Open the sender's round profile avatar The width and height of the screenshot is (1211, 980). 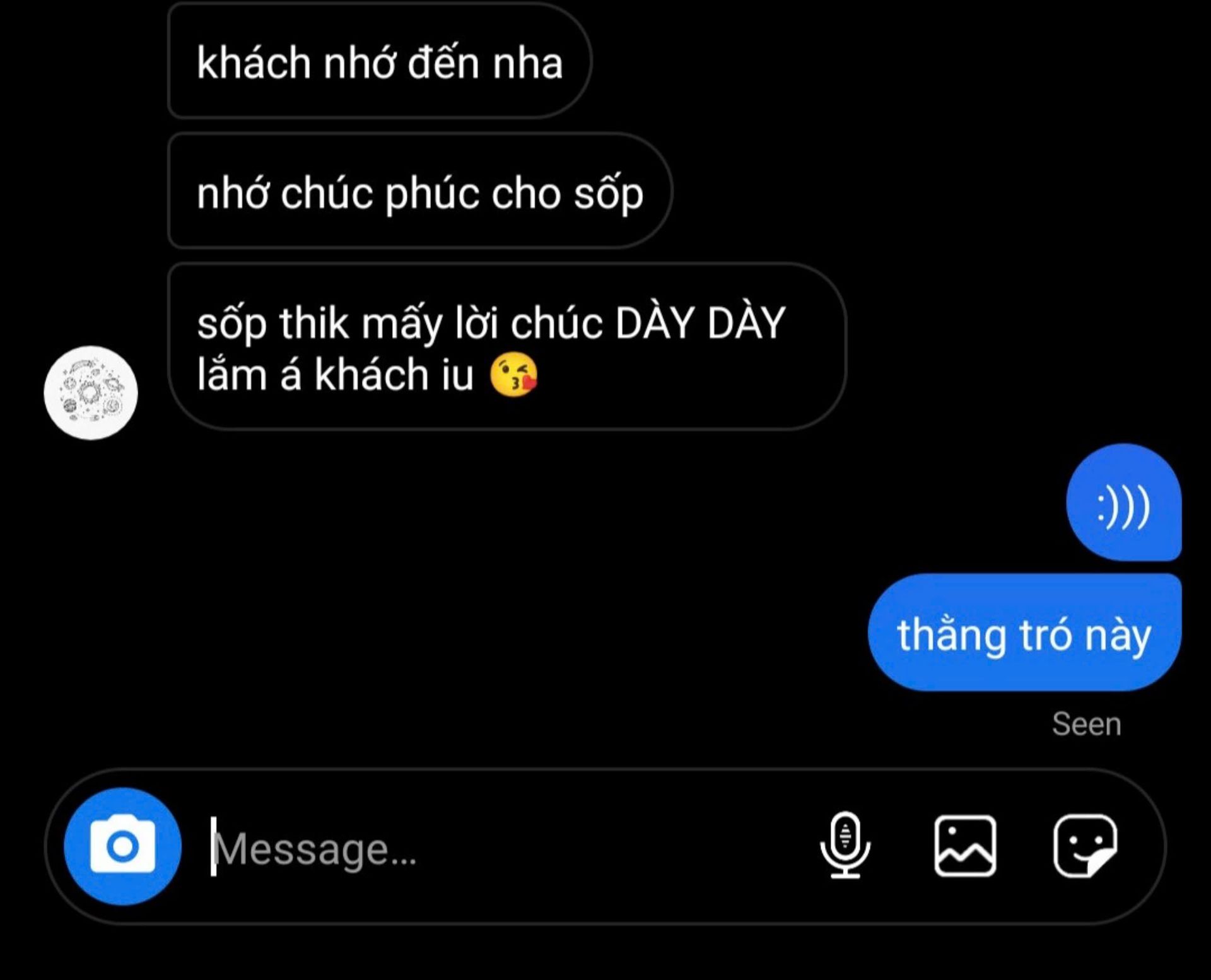click(91, 392)
